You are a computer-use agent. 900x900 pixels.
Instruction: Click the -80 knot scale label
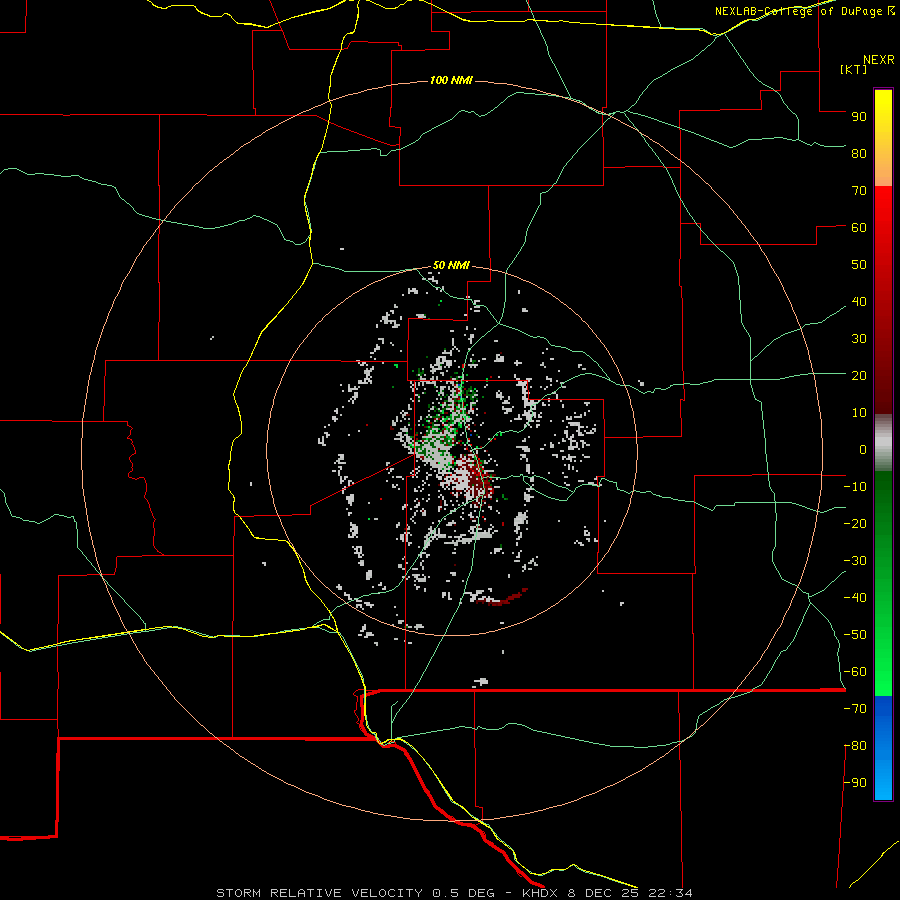click(x=855, y=746)
